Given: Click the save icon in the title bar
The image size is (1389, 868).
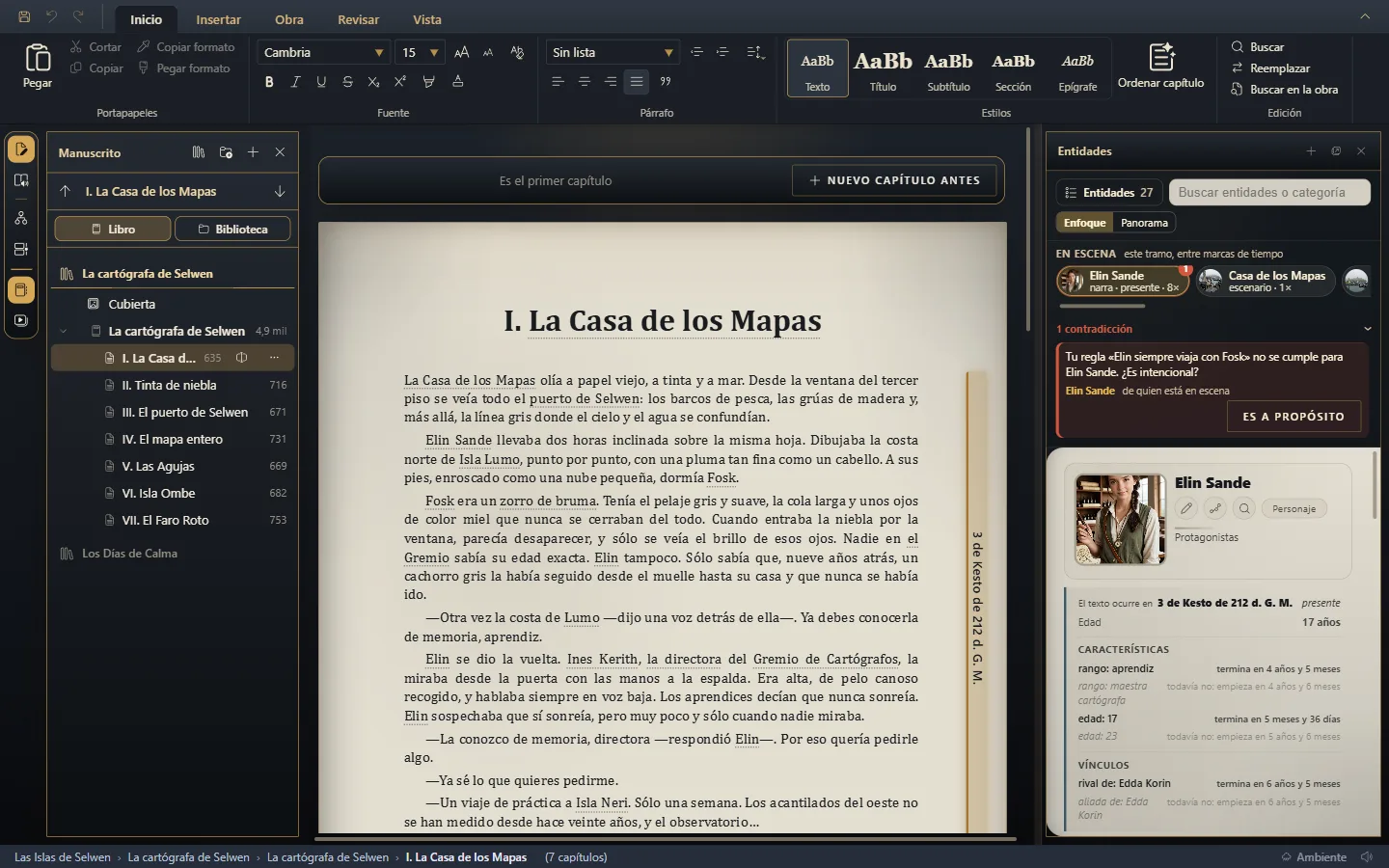Looking at the screenshot, I should 24,16.
